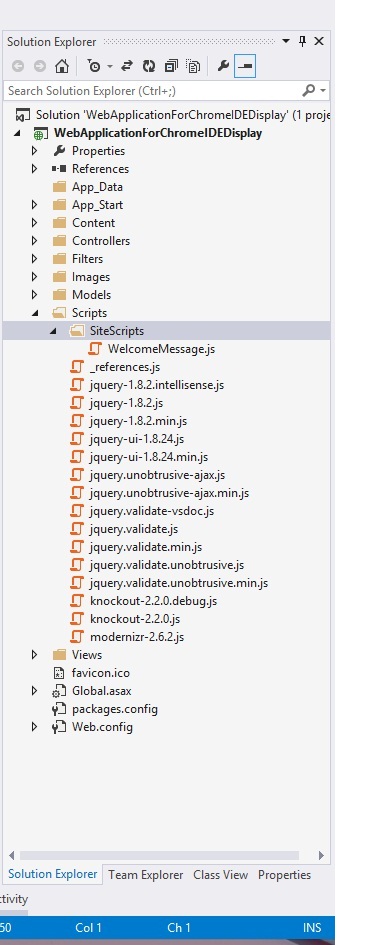Click the Refresh icon in toolbar

pos(149,66)
